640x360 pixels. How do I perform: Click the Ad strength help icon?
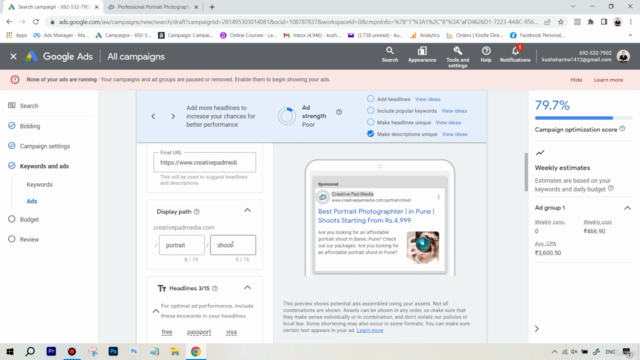point(339,112)
